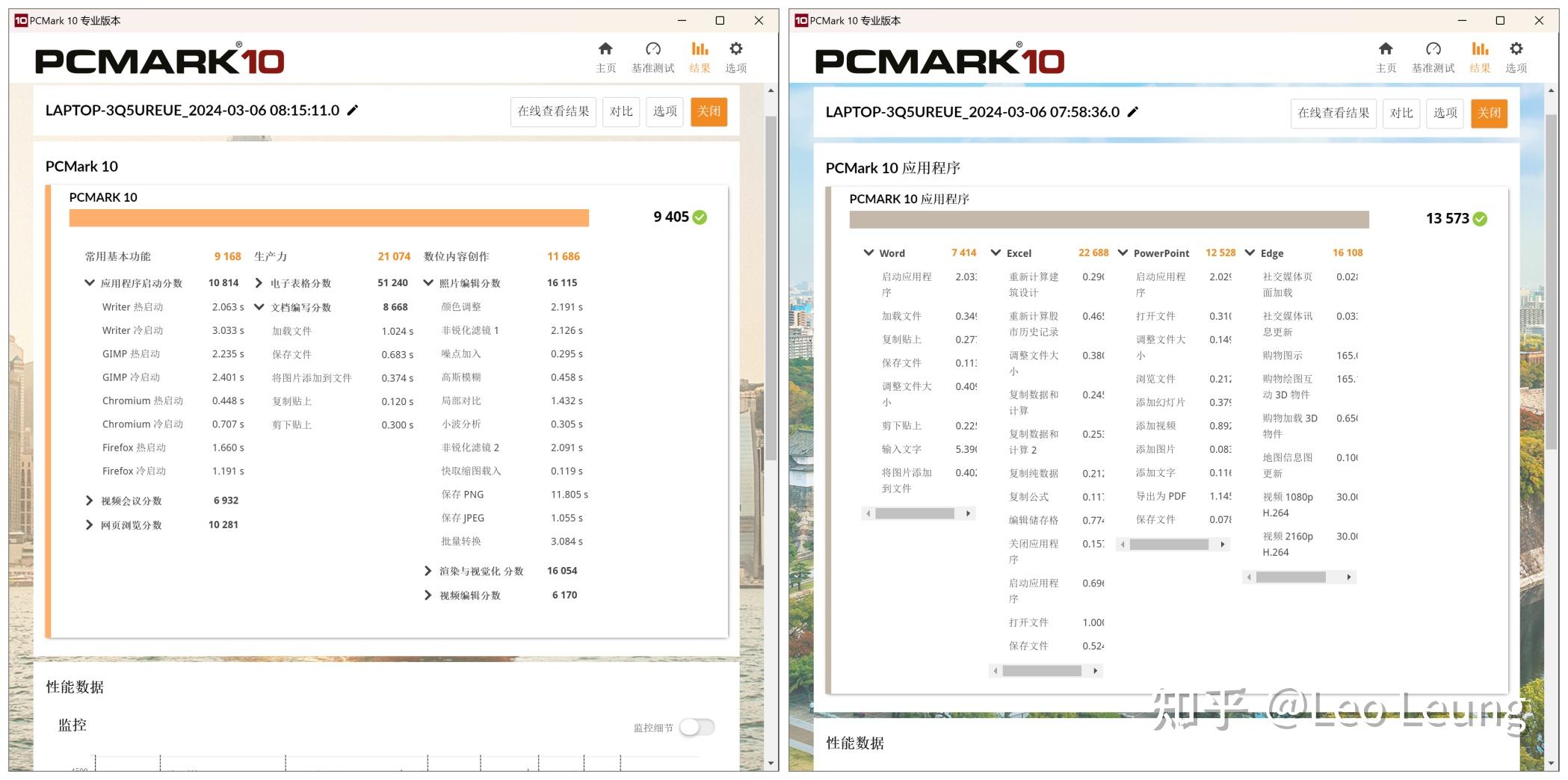Click scroll-down arrow in left window
The height and width of the screenshot is (780, 1568).
click(771, 763)
